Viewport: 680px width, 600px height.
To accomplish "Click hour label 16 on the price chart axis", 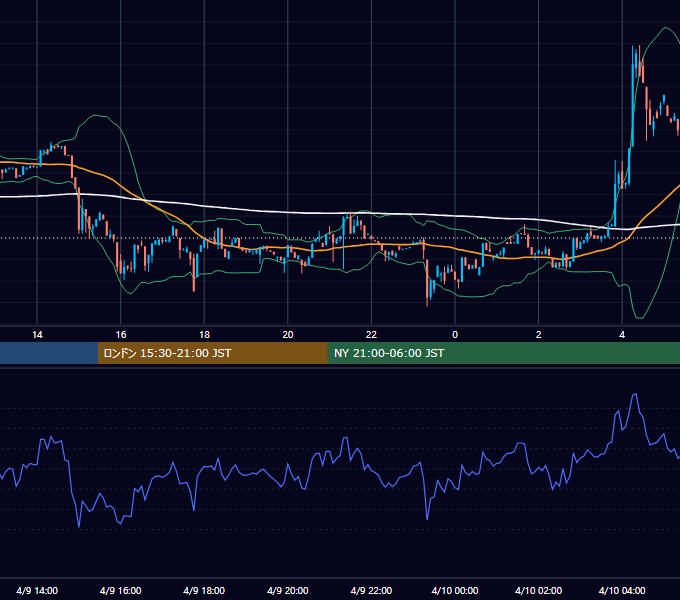I will tap(121, 335).
